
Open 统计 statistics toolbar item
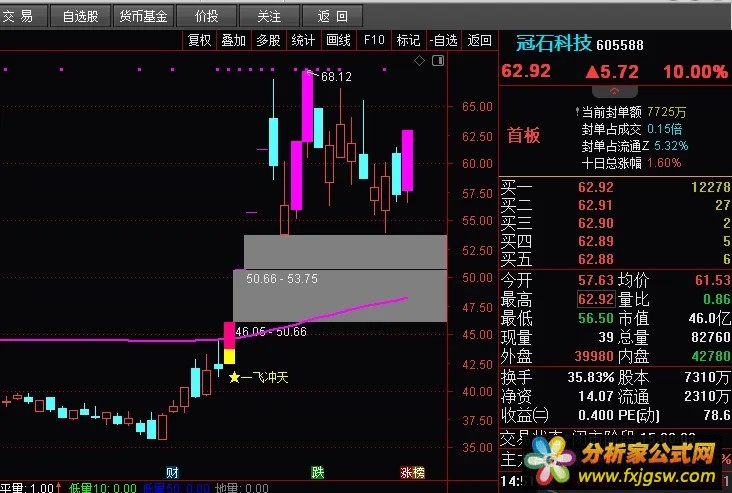[x=303, y=41]
